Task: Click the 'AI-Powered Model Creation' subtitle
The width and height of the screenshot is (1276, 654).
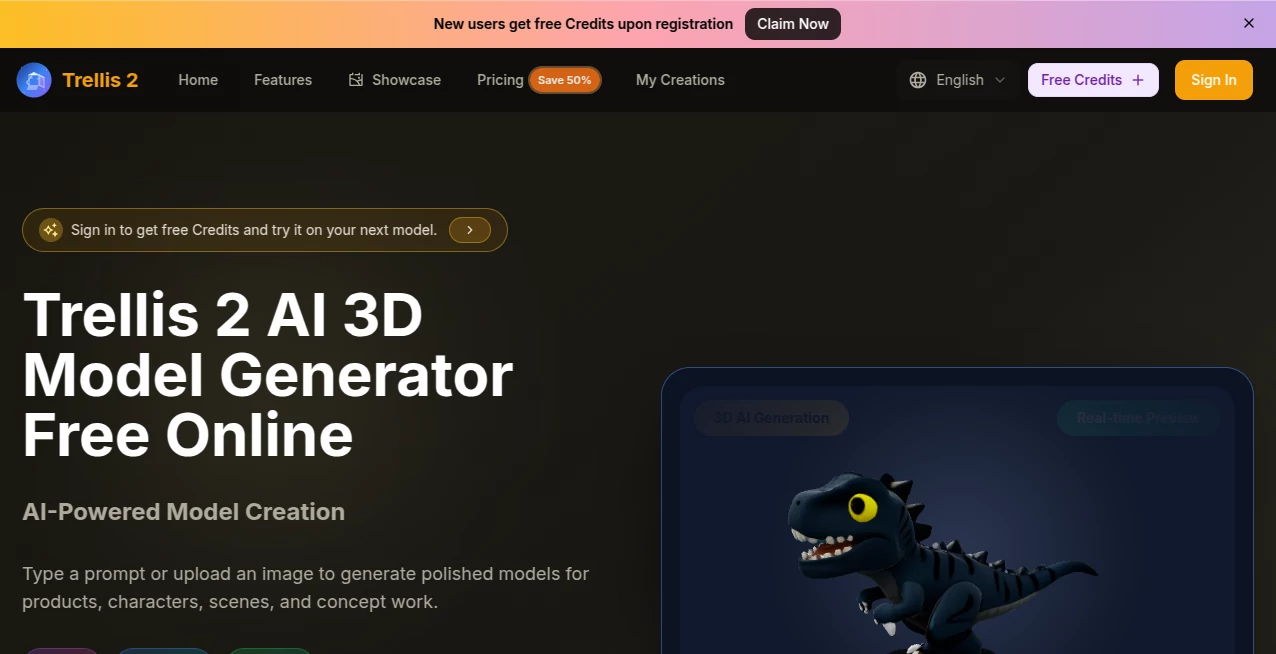Action: [184, 512]
